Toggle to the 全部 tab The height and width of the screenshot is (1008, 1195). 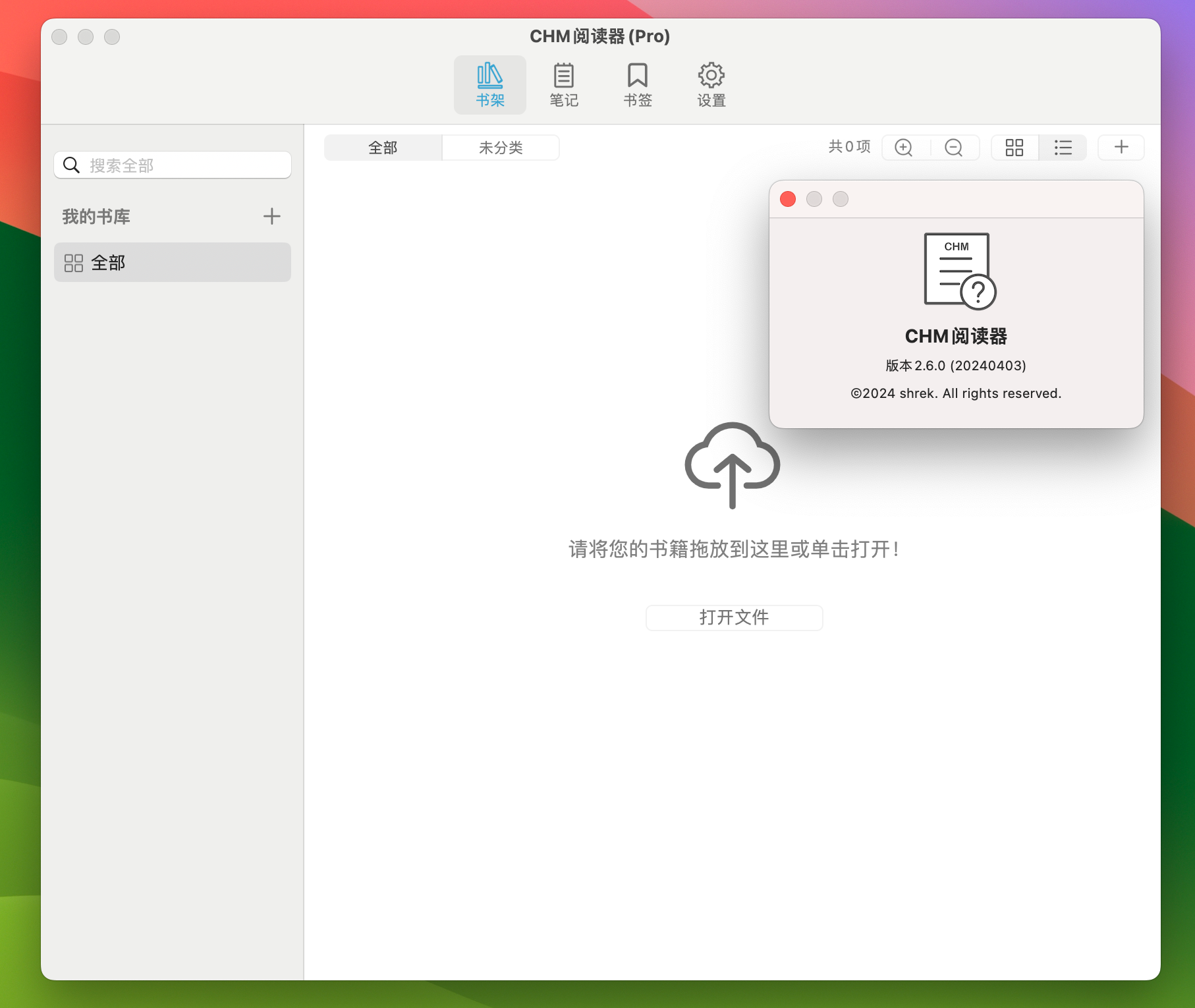383,148
